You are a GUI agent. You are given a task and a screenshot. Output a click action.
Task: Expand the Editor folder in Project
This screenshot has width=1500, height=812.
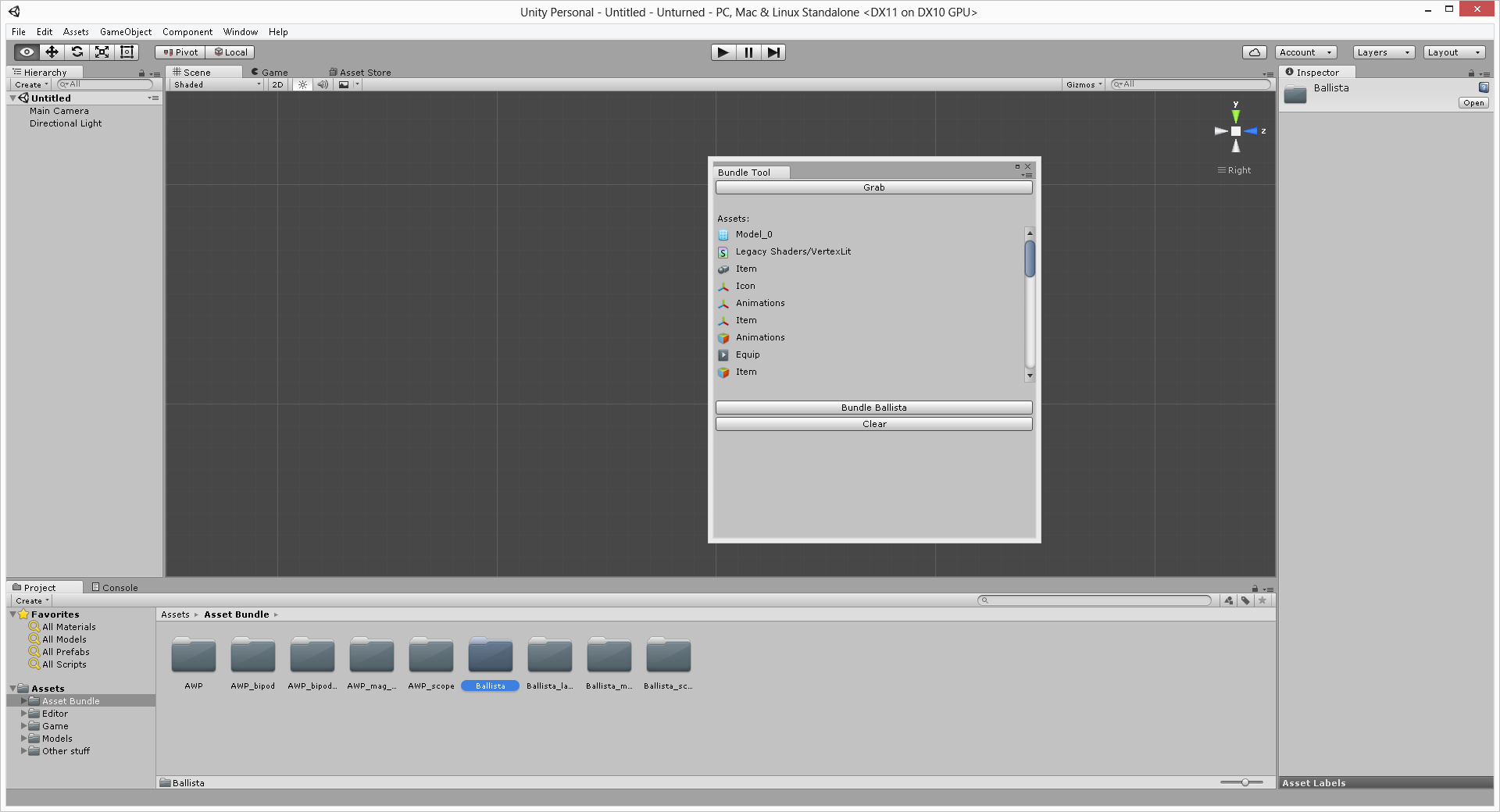click(23, 714)
